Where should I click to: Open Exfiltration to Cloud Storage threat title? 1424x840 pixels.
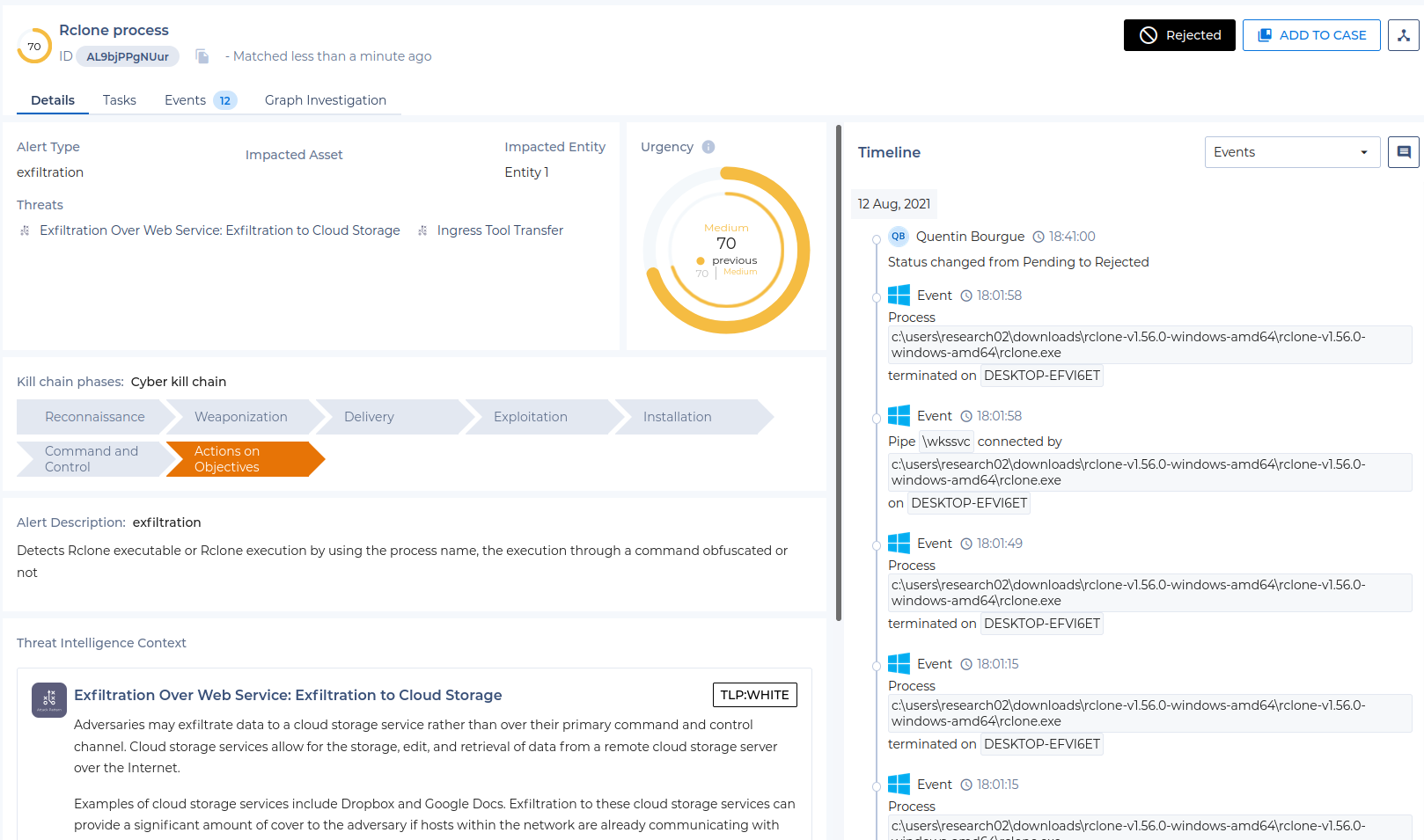click(288, 695)
